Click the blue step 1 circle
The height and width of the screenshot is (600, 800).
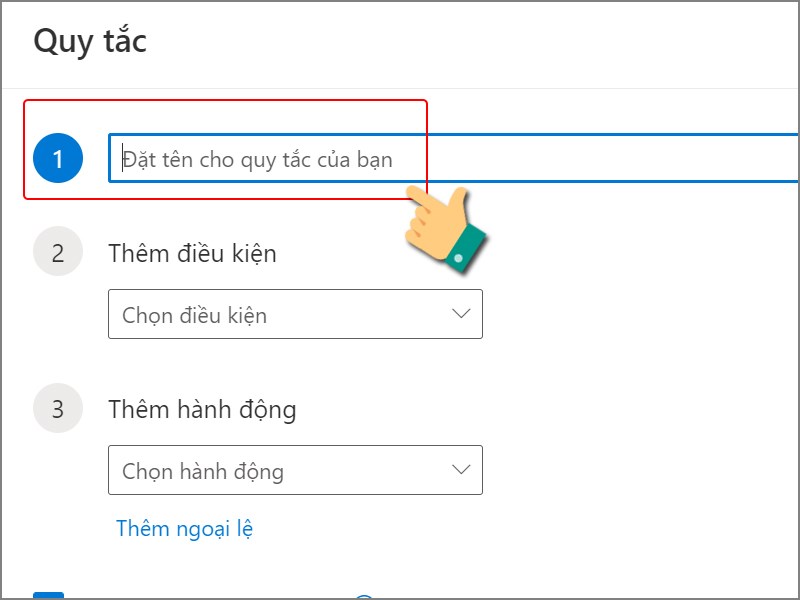[57, 158]
